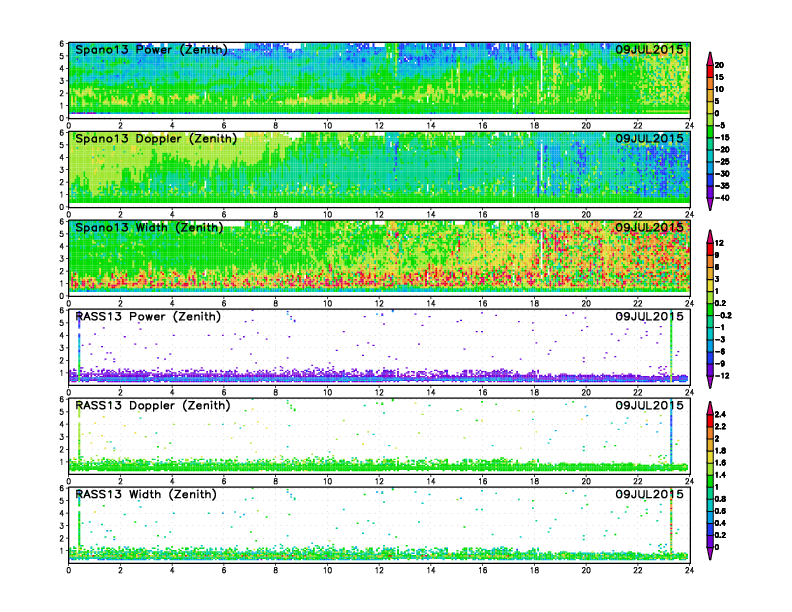Image resolution: width=792 pixels, height=612 pixels.
Task: Click hour 22 tick label under RASS13 Power panel
Action: 638,392
